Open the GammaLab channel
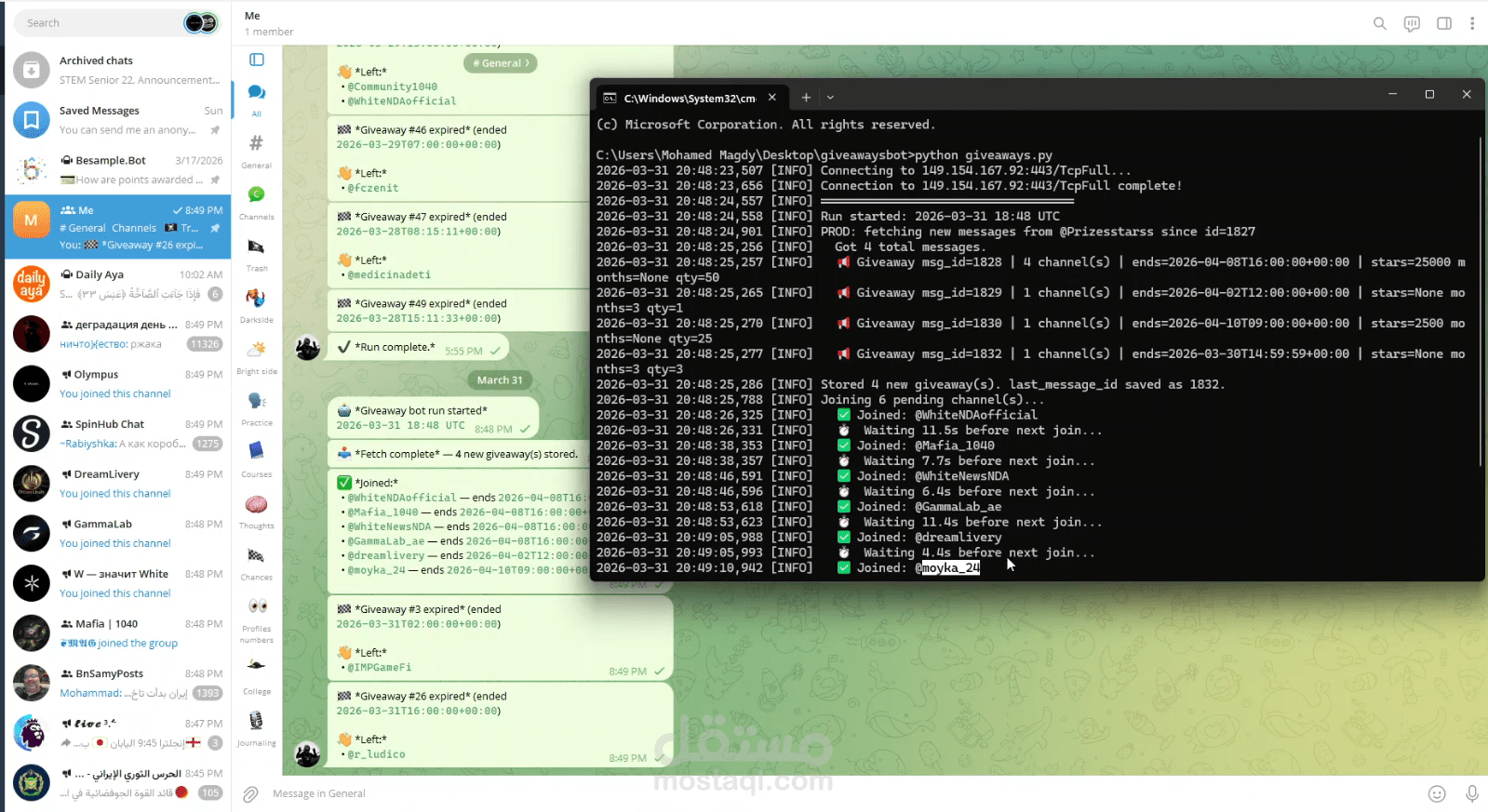This screenshot has height=812, width=1488. tap(118, 533)
